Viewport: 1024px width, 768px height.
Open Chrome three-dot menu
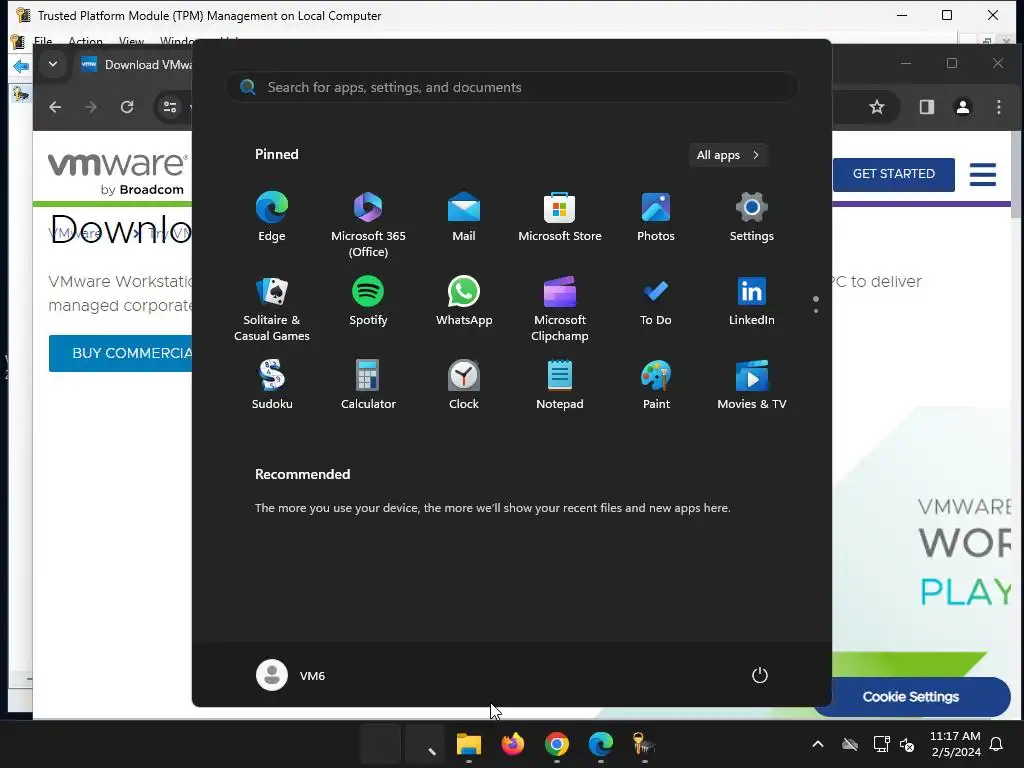point(999,107)
